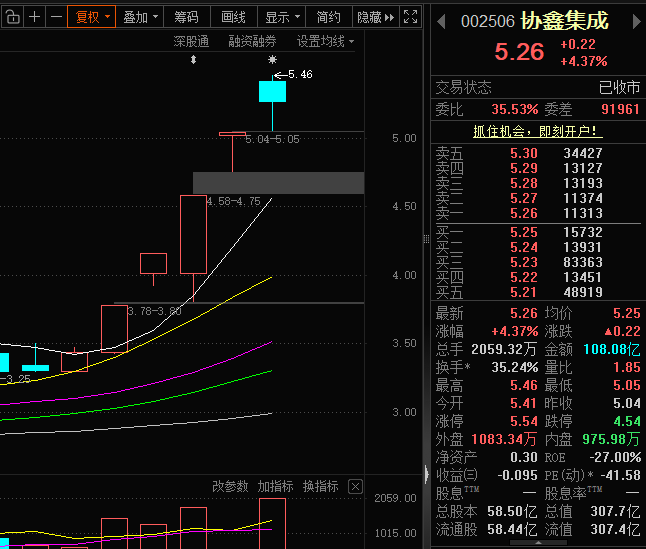Click stock code 002506

point(488,21)
